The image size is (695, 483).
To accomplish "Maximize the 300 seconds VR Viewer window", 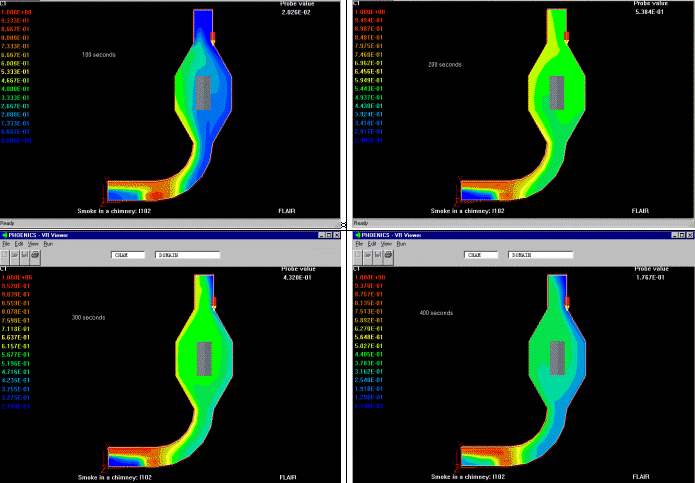I will 329,234.
